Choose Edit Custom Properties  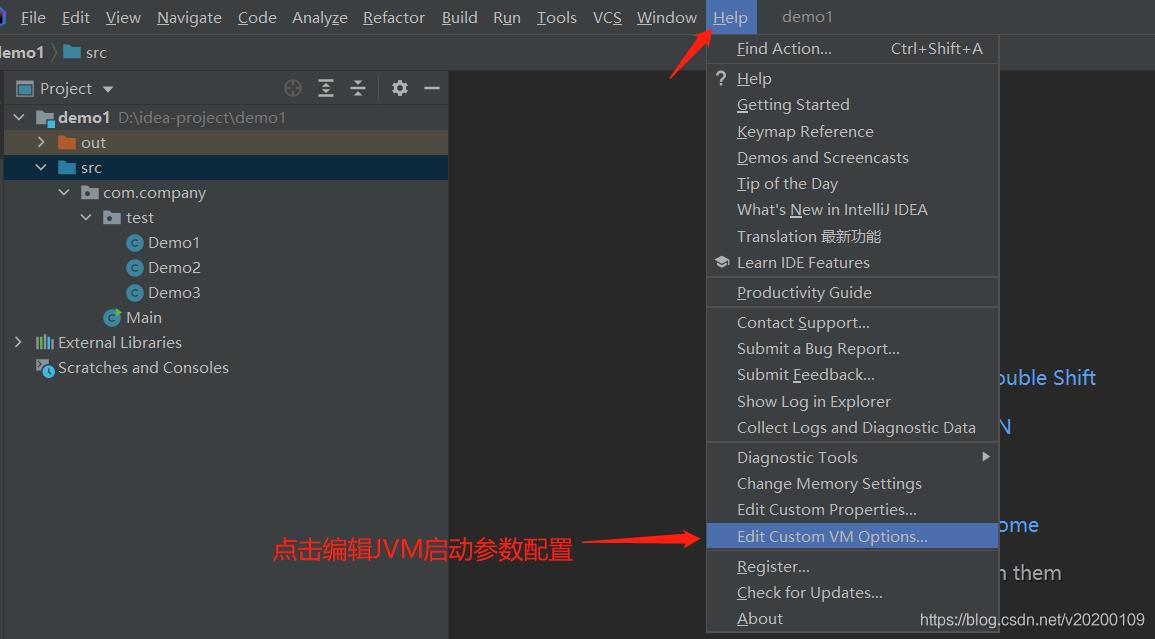tap(852, 509)
